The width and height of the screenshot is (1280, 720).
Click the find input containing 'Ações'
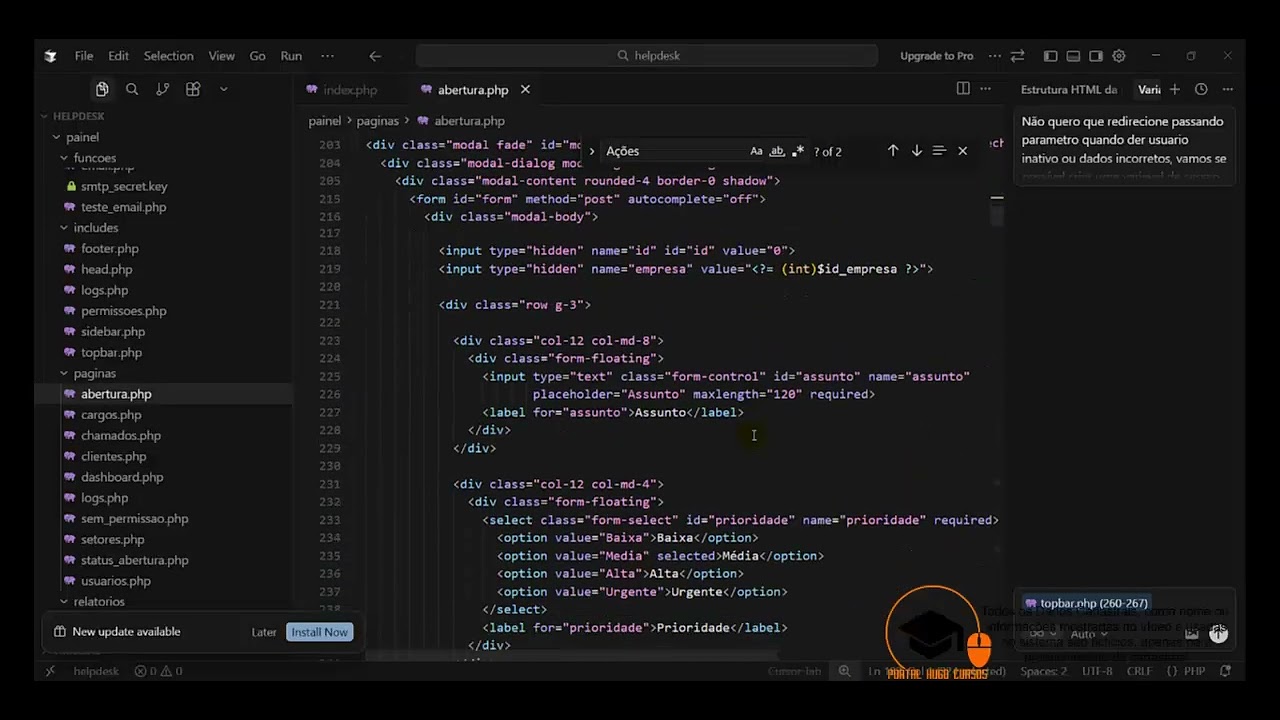pyautogui.click(x=675, y=151)
